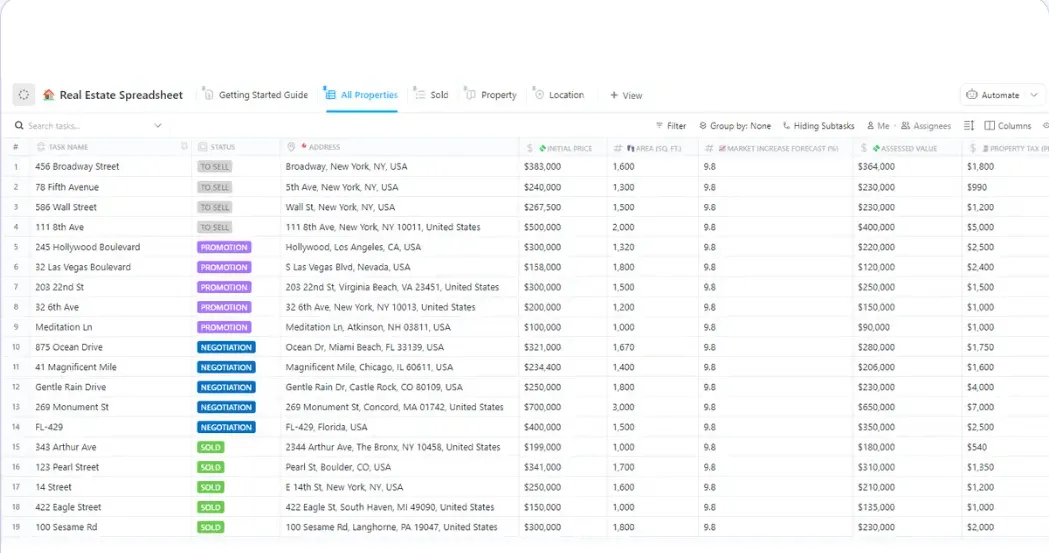Open task 78 Fifth Avenue
This screenshot has width=1049, height=553.
(x=67, y=187)
